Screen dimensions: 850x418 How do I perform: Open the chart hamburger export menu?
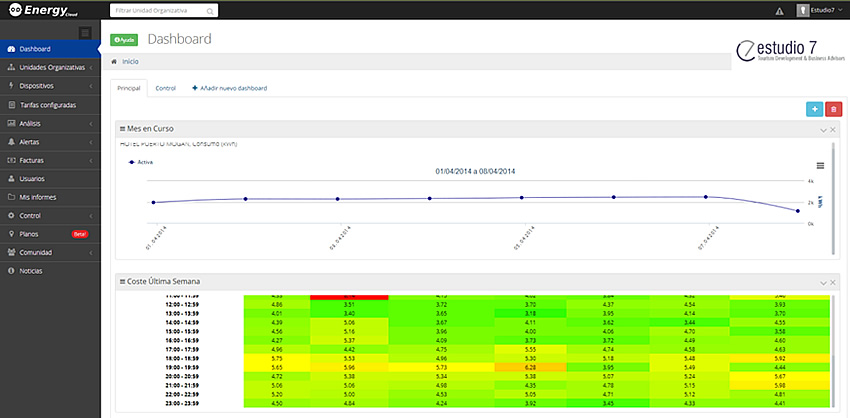(x=820, y=165)
